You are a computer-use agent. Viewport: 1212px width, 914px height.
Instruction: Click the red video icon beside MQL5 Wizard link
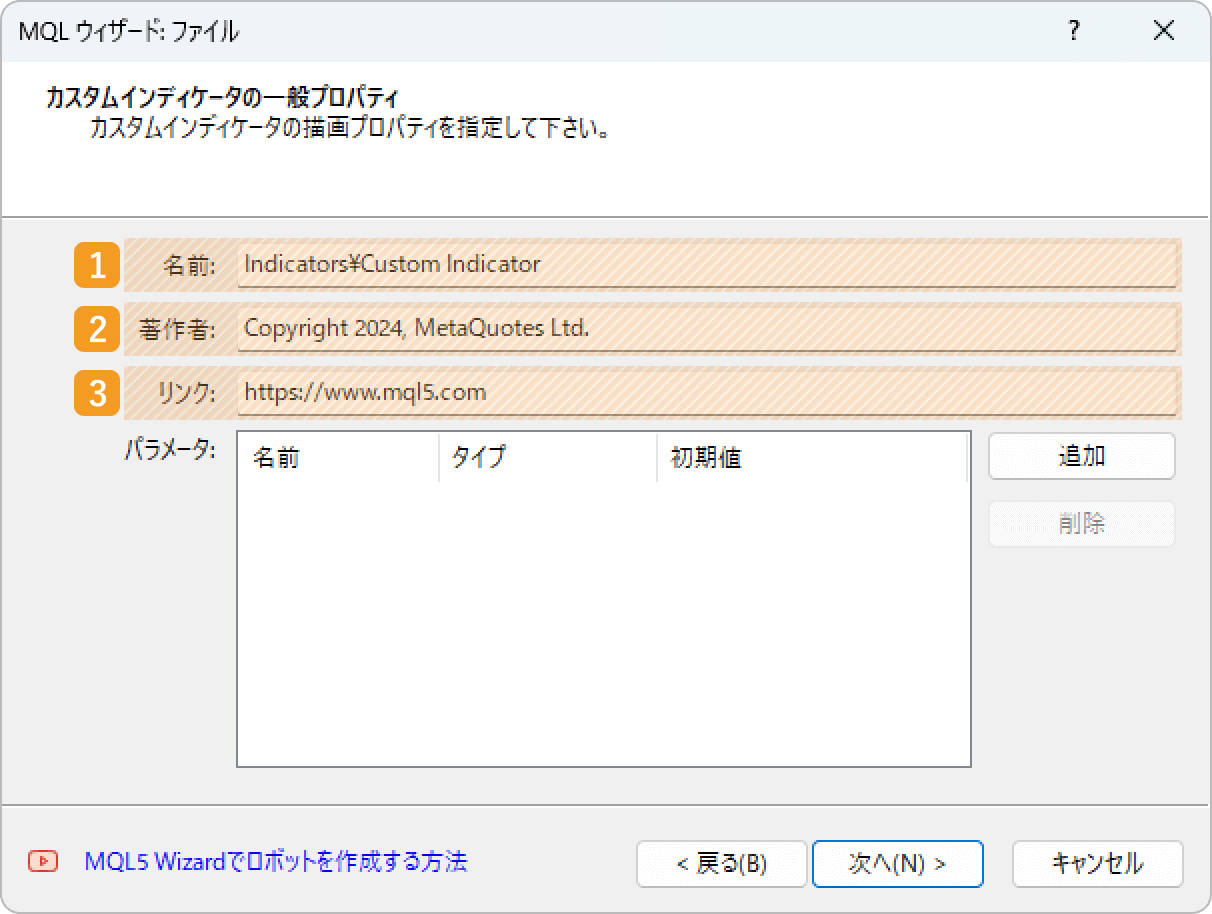(43, 861)
